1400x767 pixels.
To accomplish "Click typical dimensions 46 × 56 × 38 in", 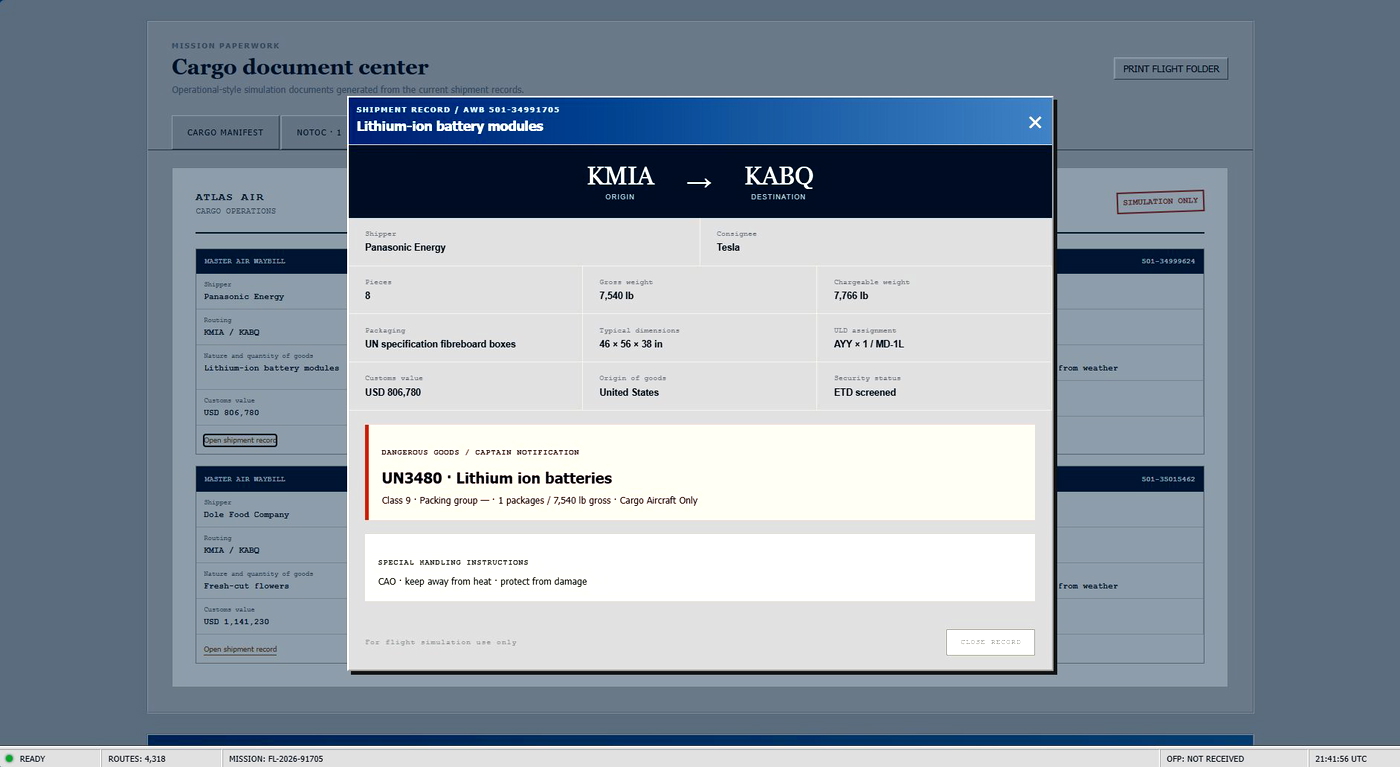I will coord(631,344).
